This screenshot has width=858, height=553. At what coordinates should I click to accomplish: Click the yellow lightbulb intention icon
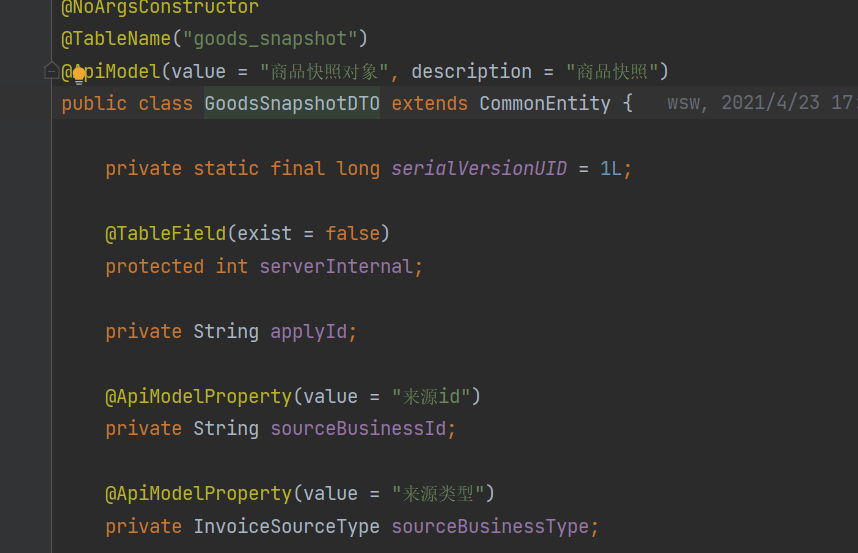(x=79, y=74)
